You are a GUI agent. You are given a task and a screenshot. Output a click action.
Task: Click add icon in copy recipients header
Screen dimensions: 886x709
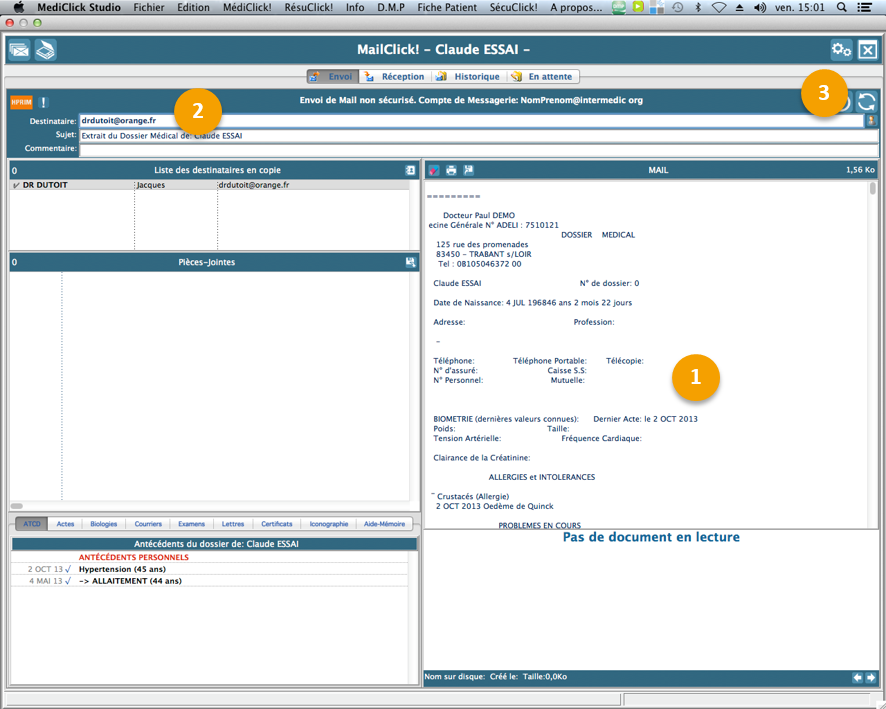tap(410, 171)
